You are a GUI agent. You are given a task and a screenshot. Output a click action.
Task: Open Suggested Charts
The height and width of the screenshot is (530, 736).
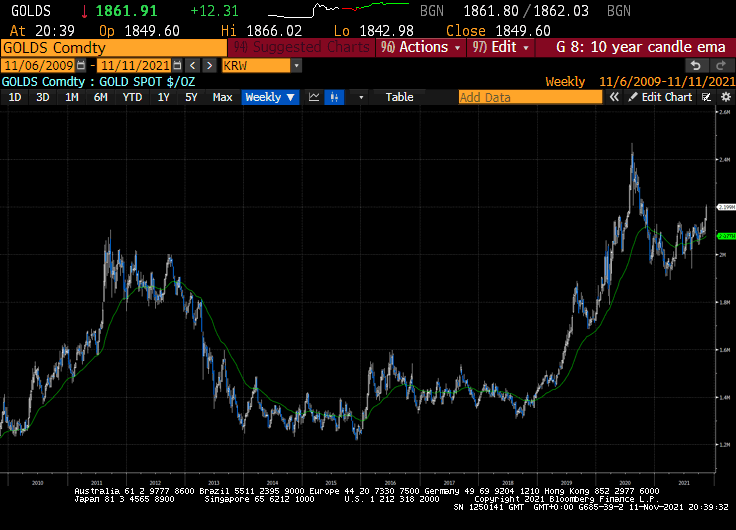pos(302,47)
